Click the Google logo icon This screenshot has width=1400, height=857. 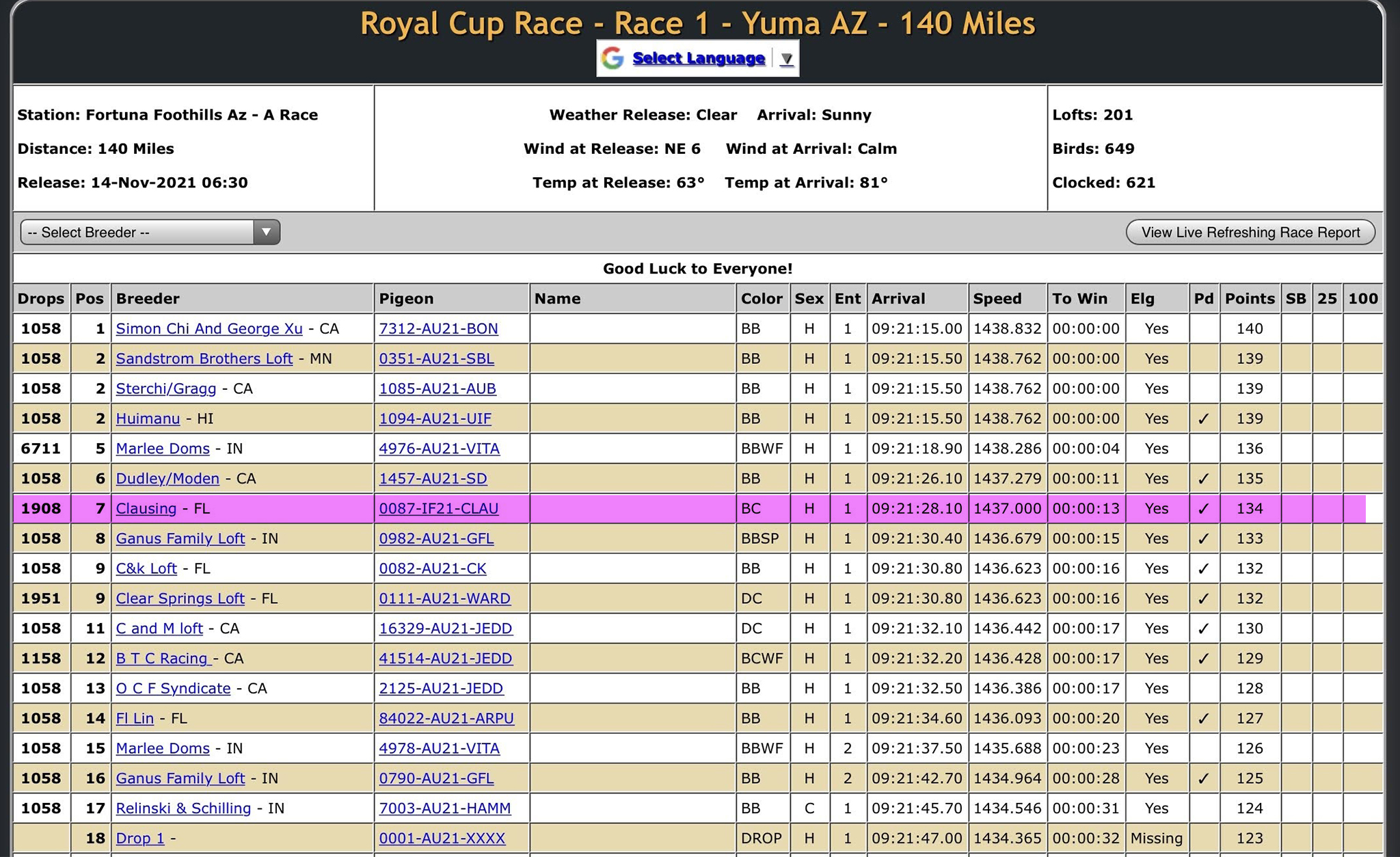point(612,59)
